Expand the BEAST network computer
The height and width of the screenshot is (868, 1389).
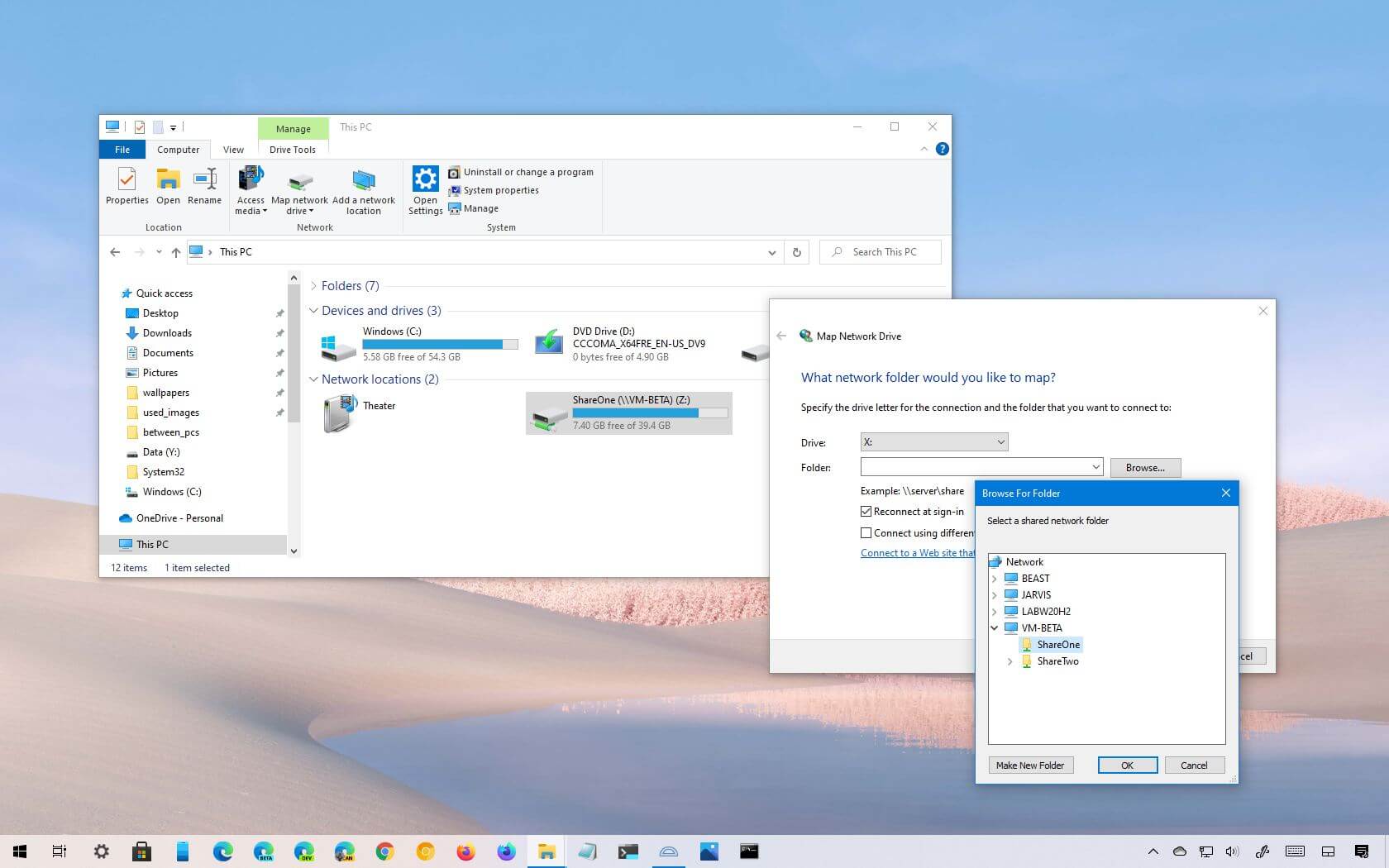point(995,578)
